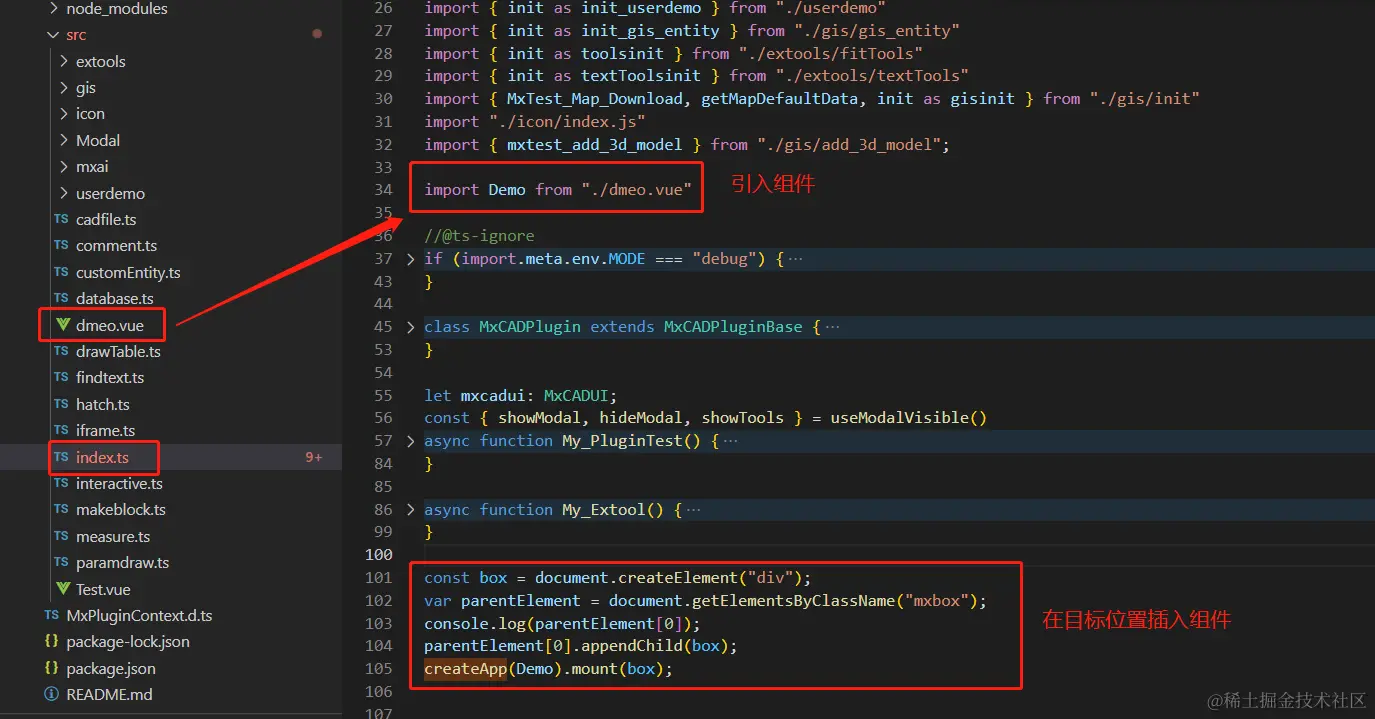Viewport: 1375px width, 719px height.
Task: Click "./icon/index.js" import on line 31
Action: (x=567, y=122)
